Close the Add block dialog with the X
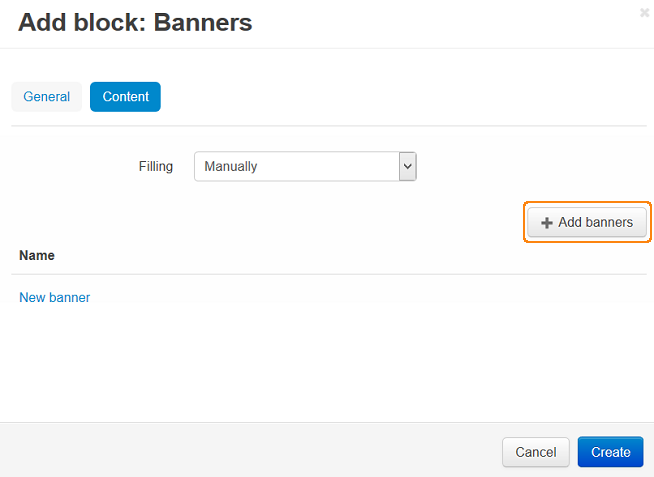Screen dimensions: 654x477 644,13
